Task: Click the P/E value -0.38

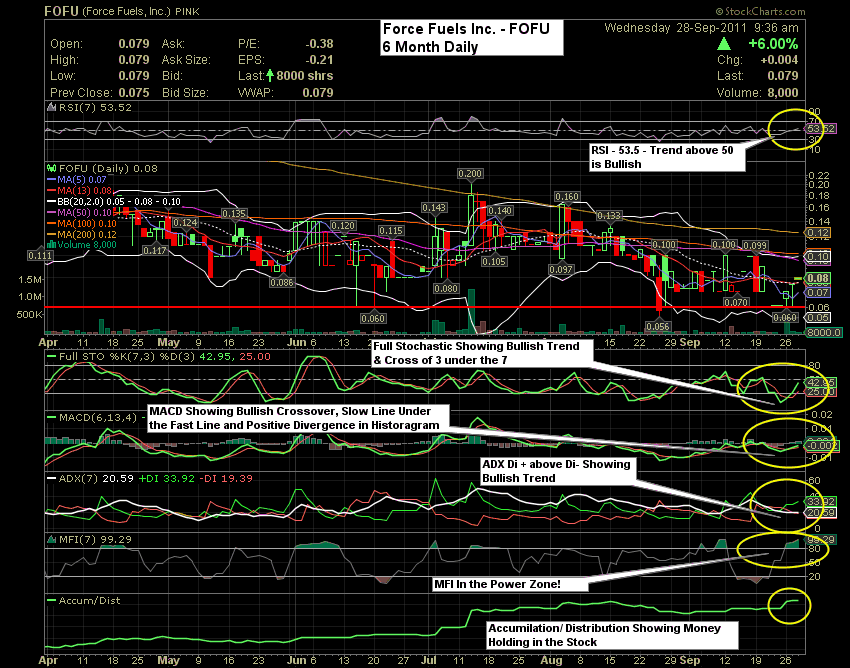Action: [319, 44]
